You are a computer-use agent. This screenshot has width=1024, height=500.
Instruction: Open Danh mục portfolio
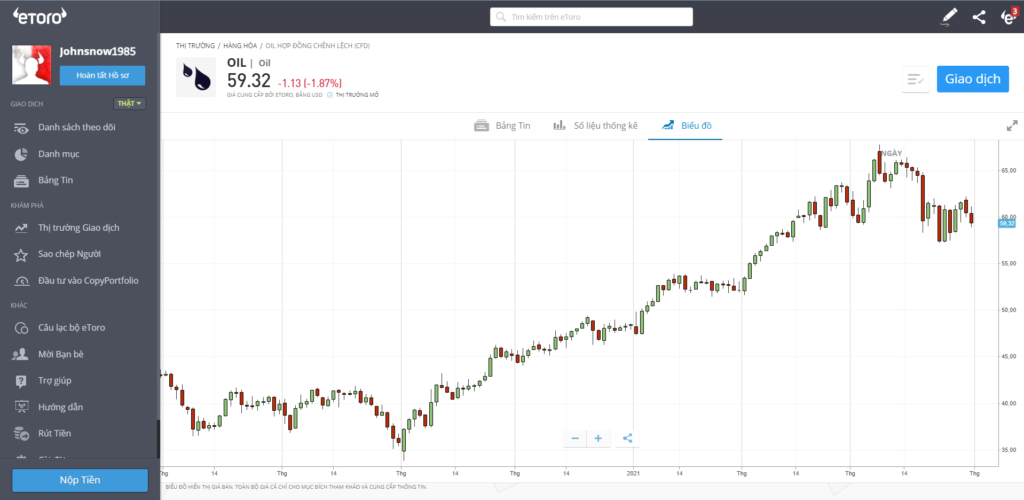59,154
